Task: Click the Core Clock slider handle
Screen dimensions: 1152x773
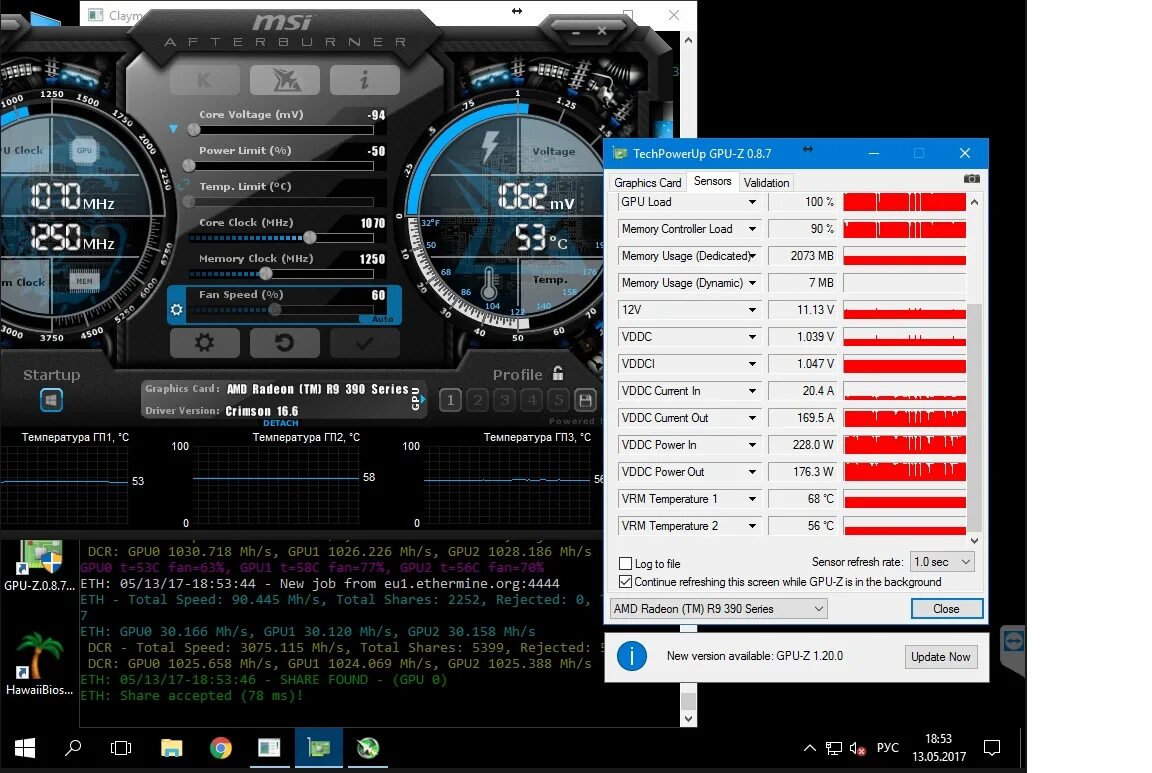Action: [310, 237]
